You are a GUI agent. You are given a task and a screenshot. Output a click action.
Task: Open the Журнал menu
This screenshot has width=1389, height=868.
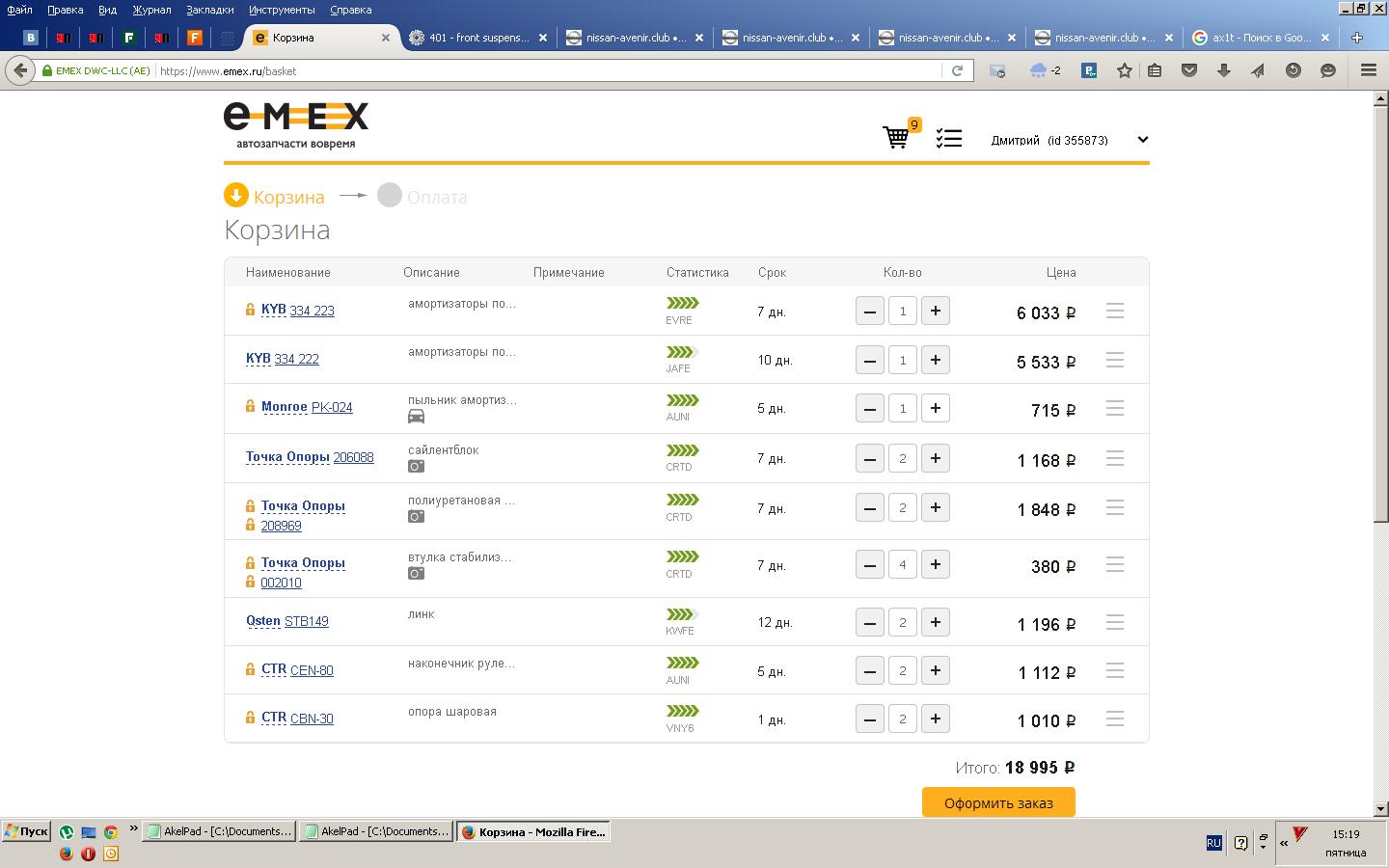(151, 10)
